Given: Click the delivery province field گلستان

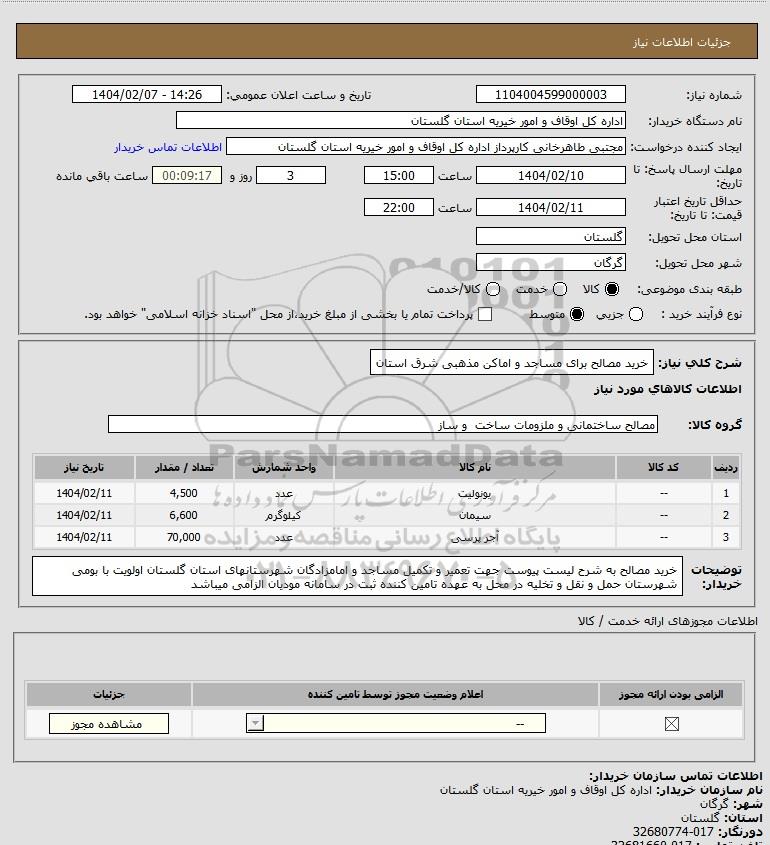Looking at the screenshot, I should 551,237.
